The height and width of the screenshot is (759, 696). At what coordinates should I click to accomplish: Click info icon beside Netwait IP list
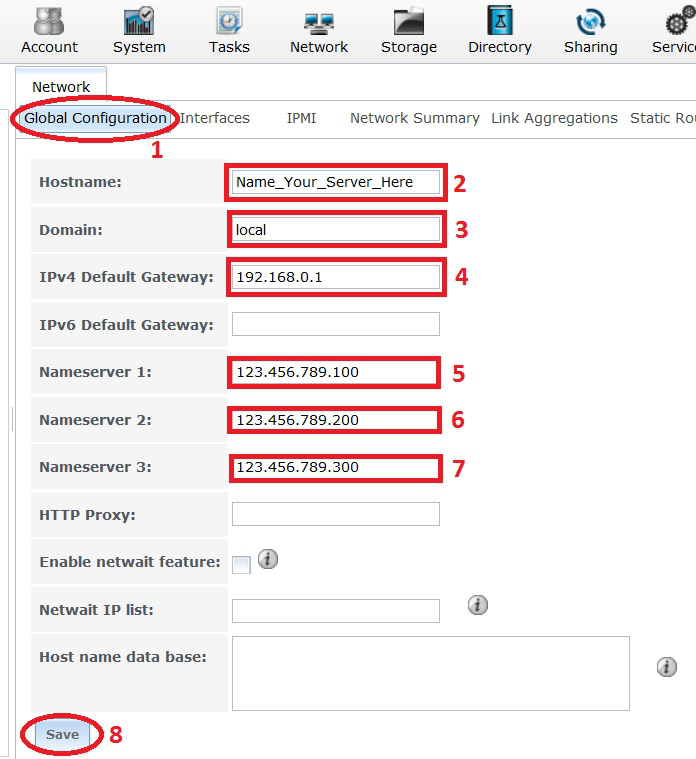[478, 605]
